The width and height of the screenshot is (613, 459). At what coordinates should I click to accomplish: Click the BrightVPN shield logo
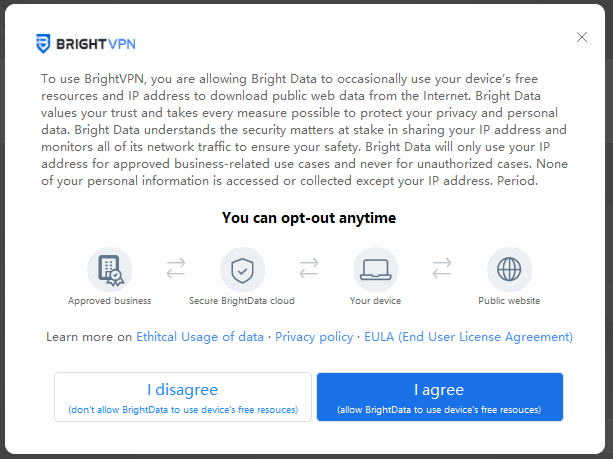tap(43, 43)
